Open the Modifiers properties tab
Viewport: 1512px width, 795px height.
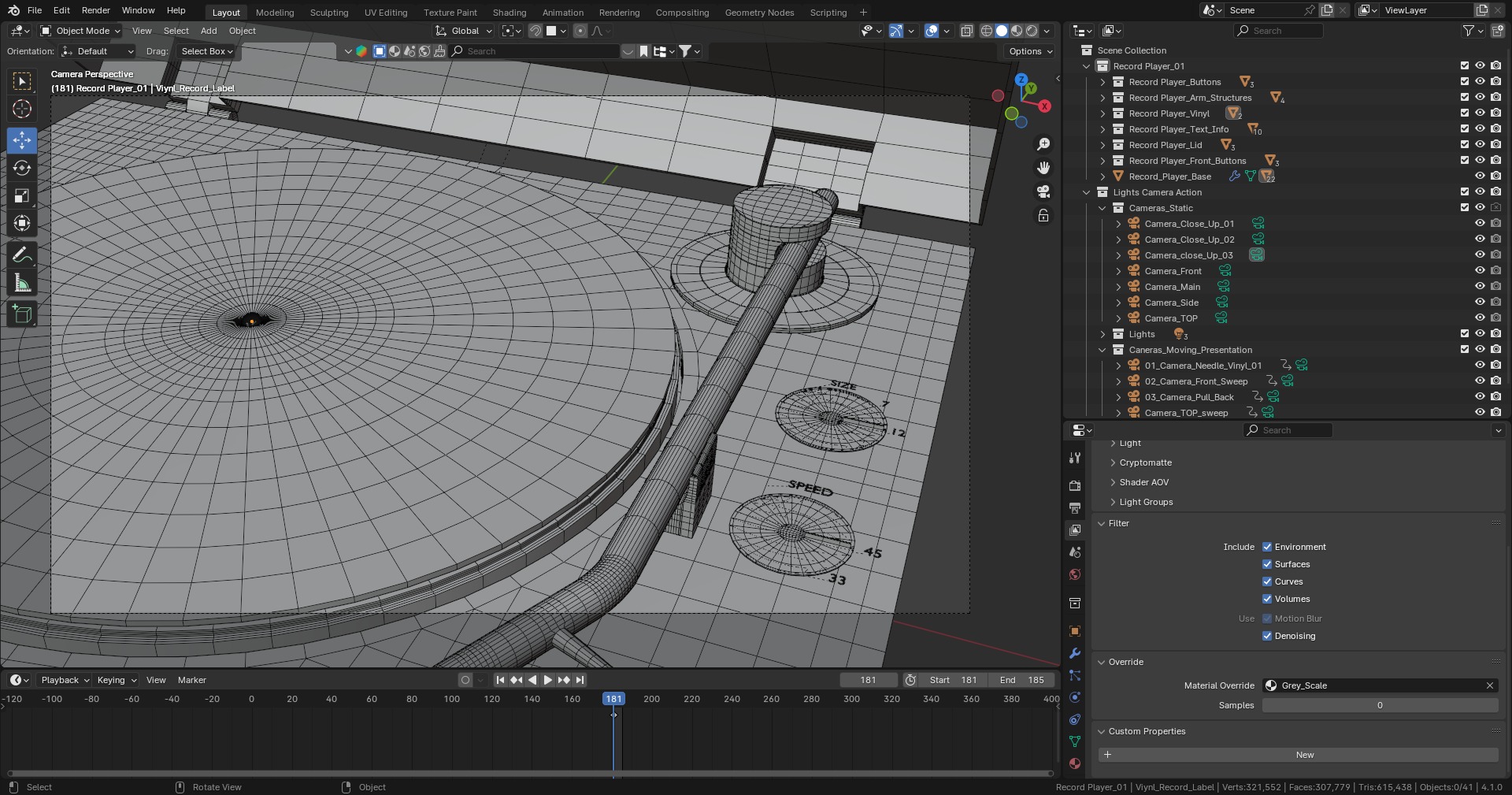[x=1075, y=653]
